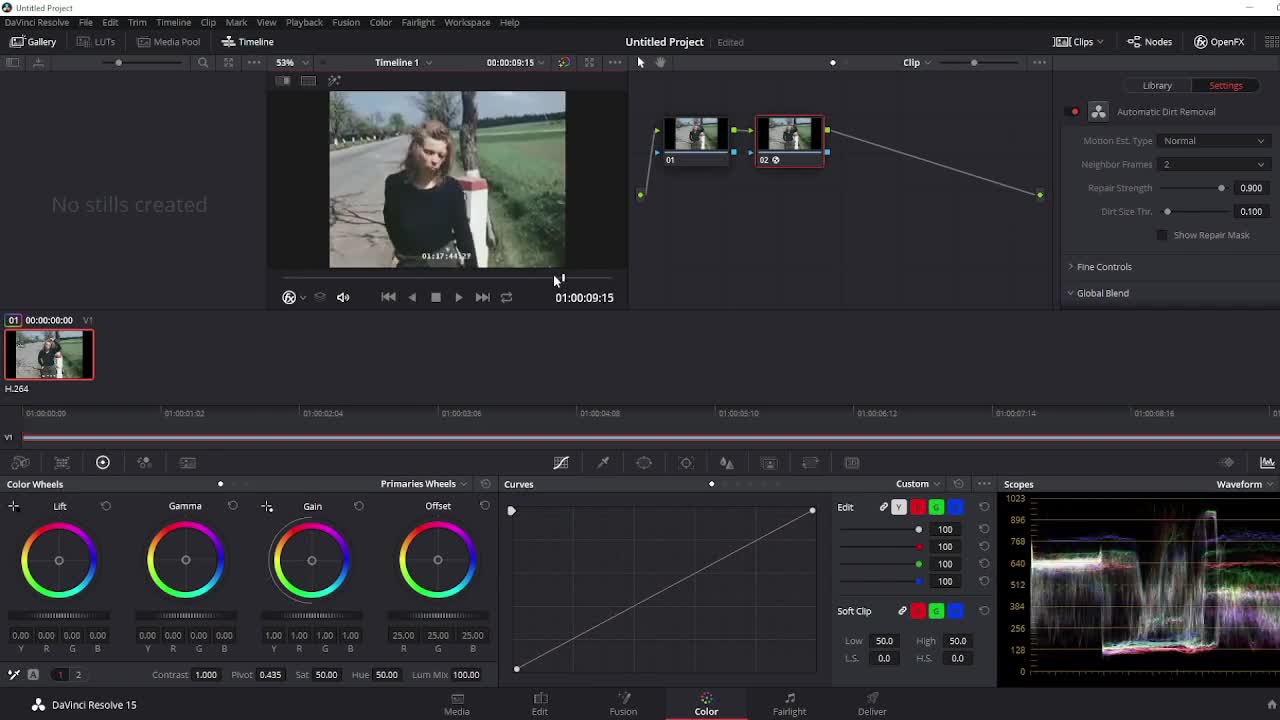This screenshot has height=720, width=1280.
Task: Select the hand pan tool in node editor
Action: tap(660, 62)
